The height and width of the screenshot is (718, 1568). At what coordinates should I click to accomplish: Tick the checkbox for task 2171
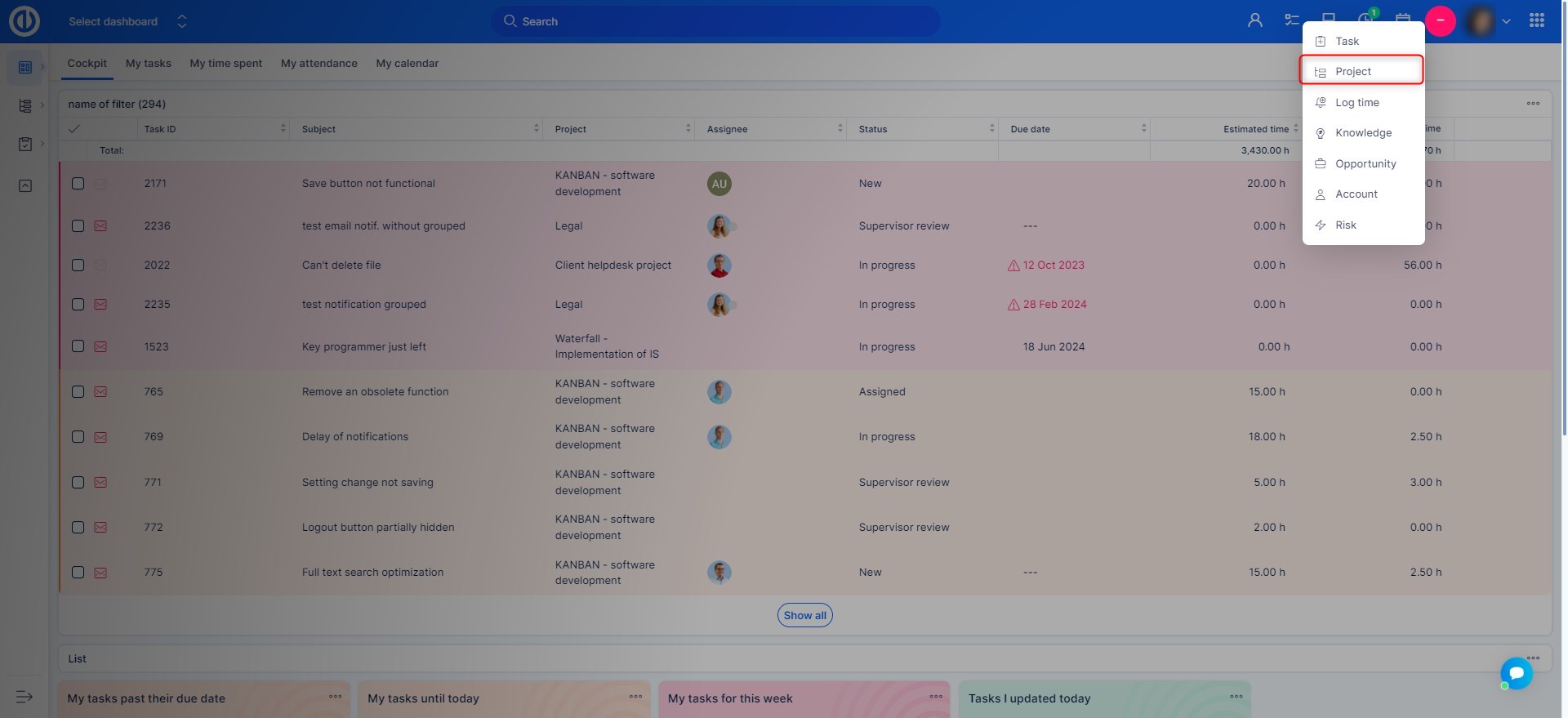78,184
